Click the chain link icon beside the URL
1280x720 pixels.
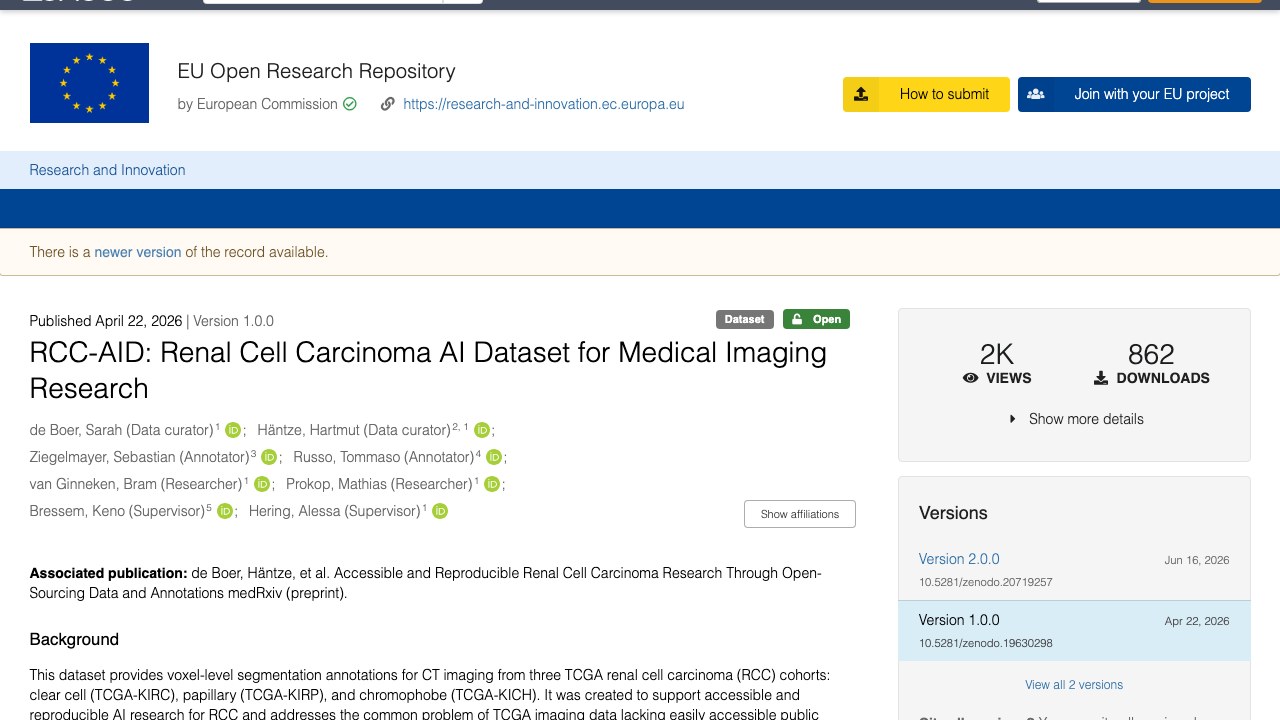point(388,104)
